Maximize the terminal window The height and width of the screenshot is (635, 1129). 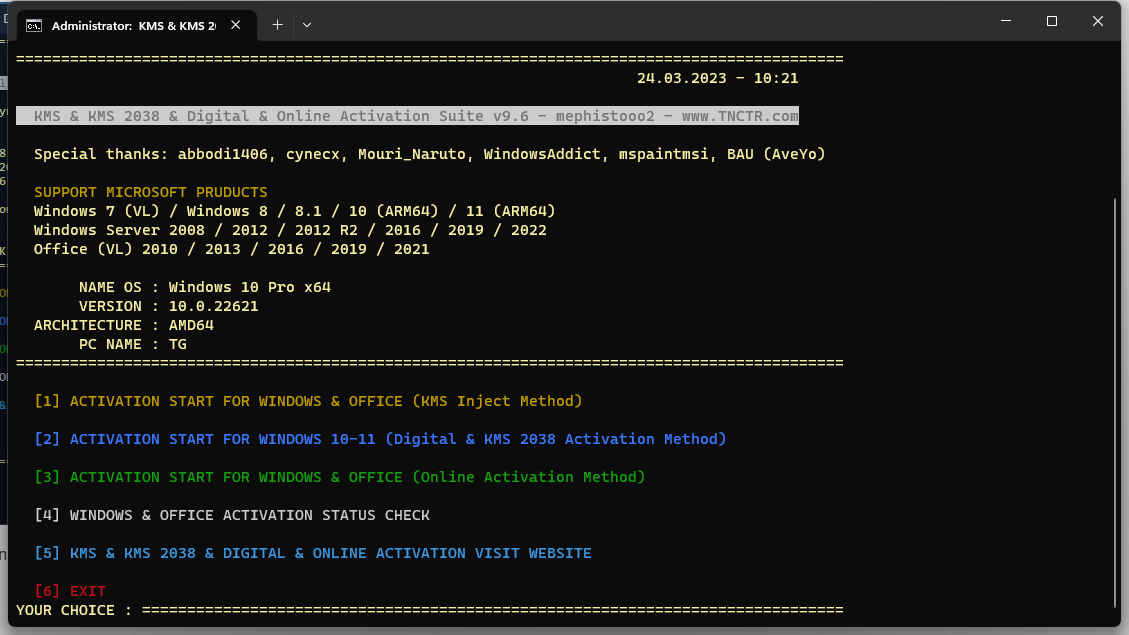[1052, 21]
